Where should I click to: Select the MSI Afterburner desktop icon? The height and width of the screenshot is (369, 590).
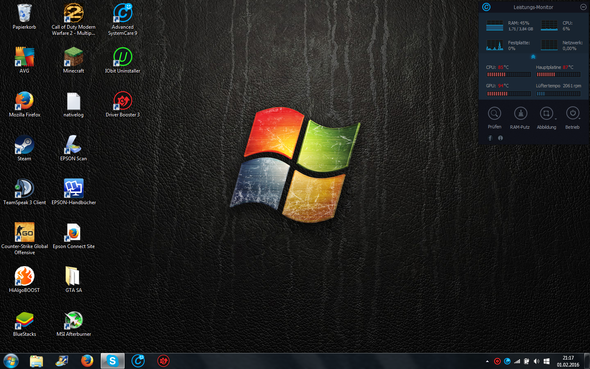[x=73, y=323]
